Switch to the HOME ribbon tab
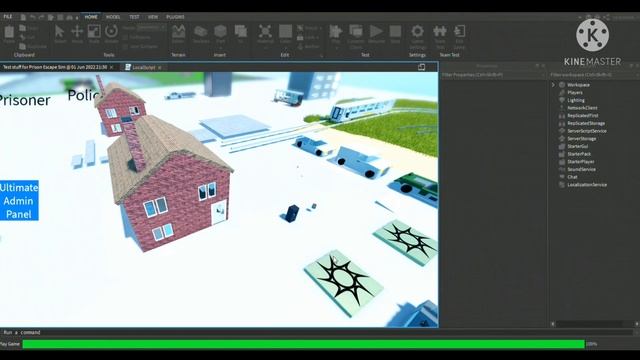 point(91,17)
